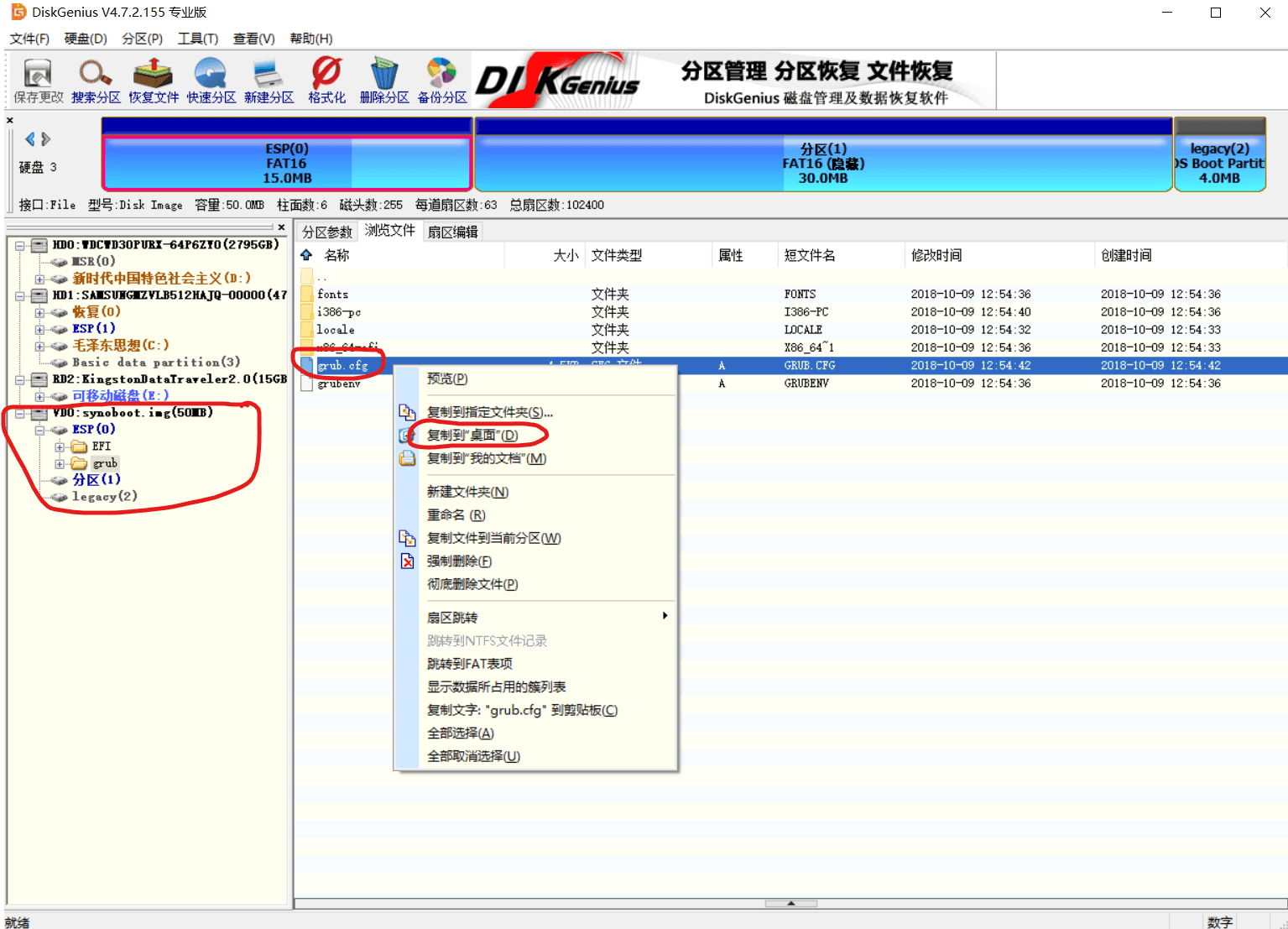Click force delete icon in context menu
Viewport: 1288px width, 929px height.
(x=407, y=561)
